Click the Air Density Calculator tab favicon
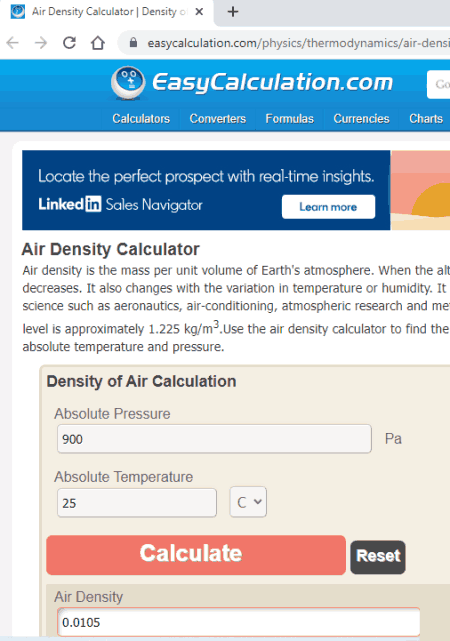This screenshot has height=641, width=450. pos(18,11)
